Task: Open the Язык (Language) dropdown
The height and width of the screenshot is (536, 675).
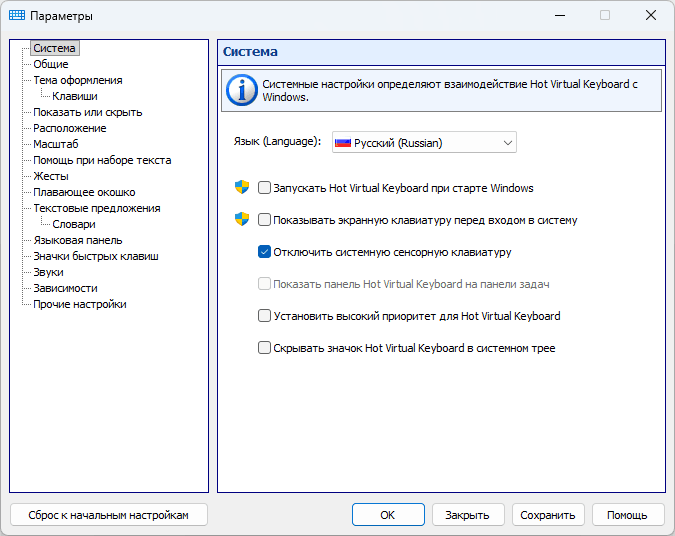Action: click(424, 143)
